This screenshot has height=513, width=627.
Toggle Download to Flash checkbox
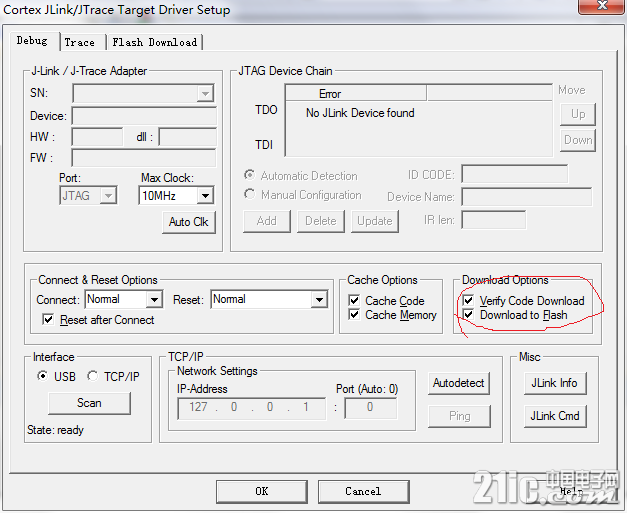pos(468,315)
